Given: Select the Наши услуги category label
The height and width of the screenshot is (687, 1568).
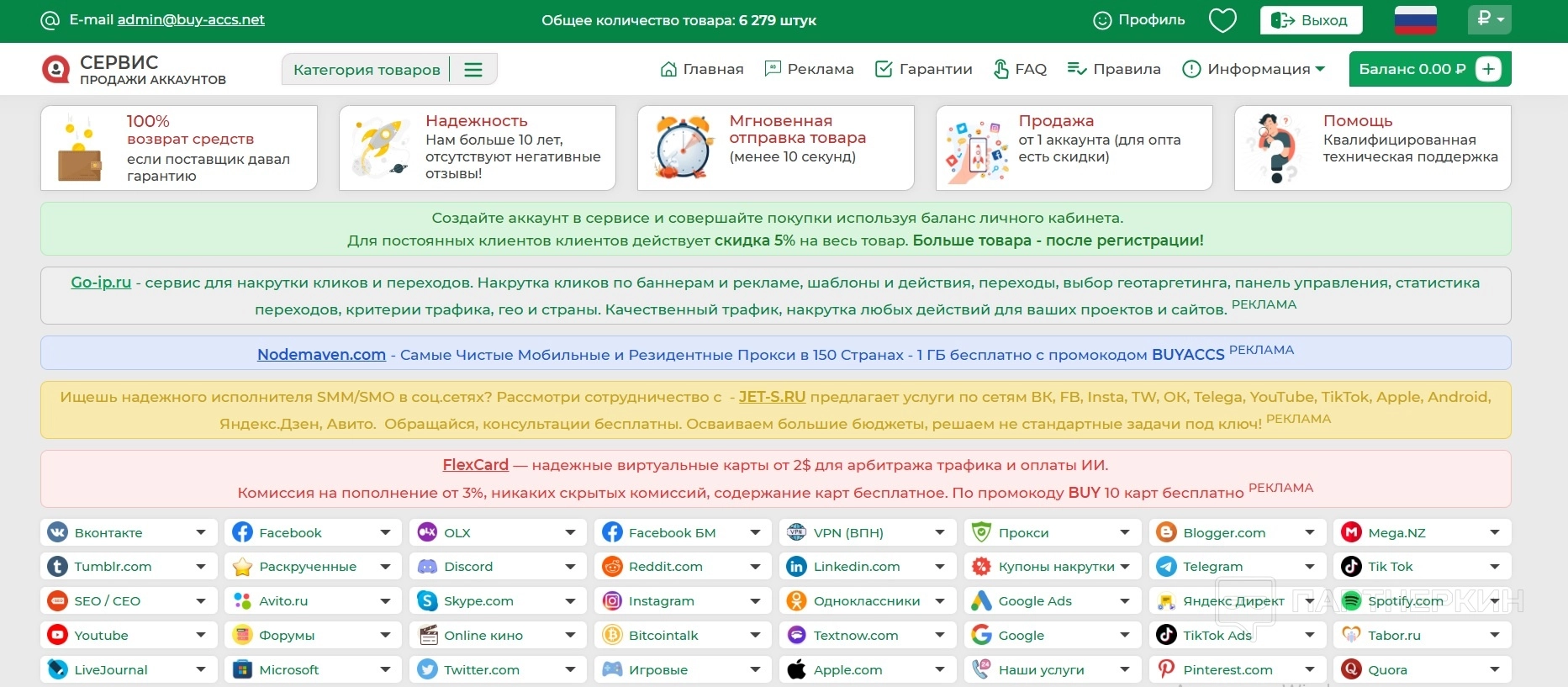Looking at the screenshot, I should coord(1041,670).
